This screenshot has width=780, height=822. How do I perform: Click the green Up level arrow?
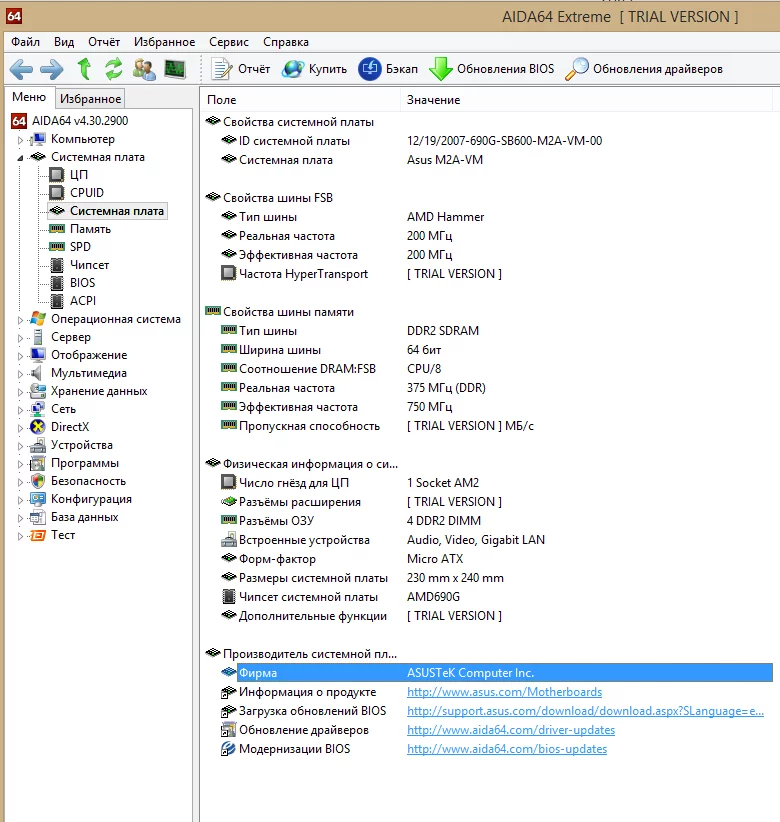point(84,69)
